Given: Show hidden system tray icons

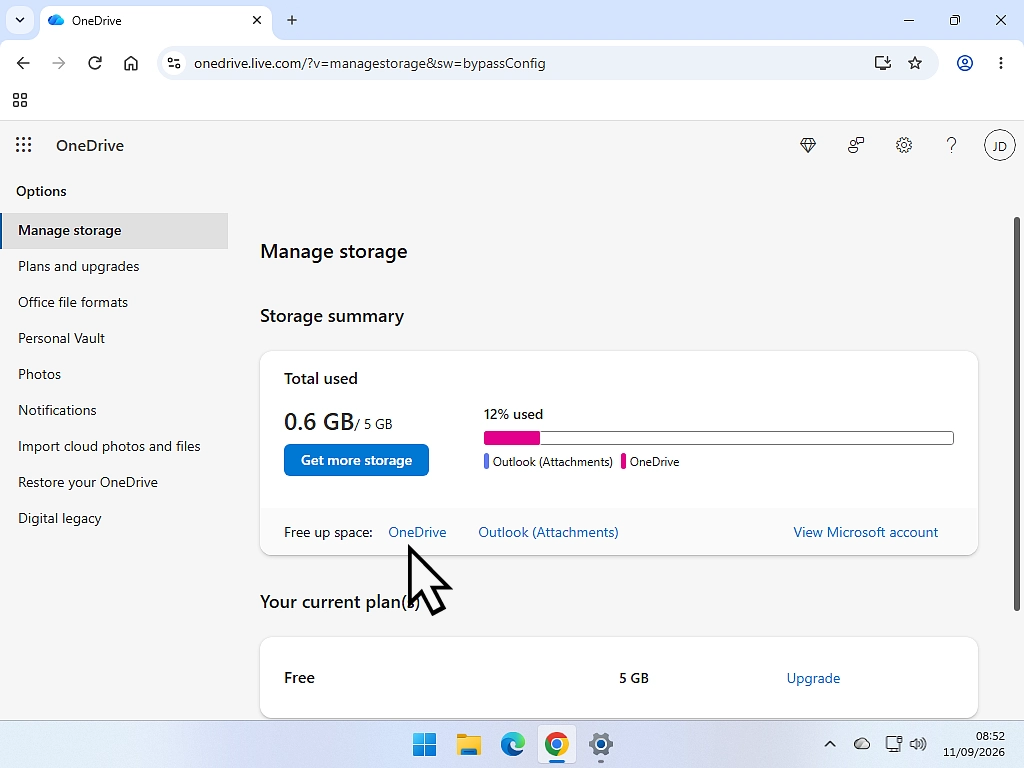Looking at the screenshot, I should click(830, 744).
